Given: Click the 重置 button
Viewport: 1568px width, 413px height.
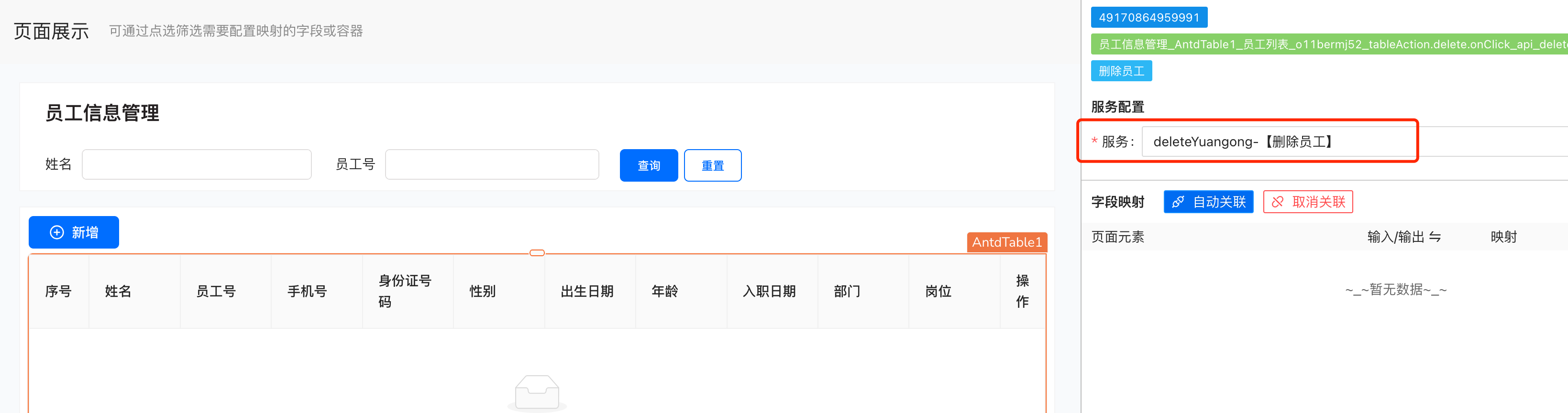Looking at the screenshot, I should pyautogui.click(x=712, y=165).
